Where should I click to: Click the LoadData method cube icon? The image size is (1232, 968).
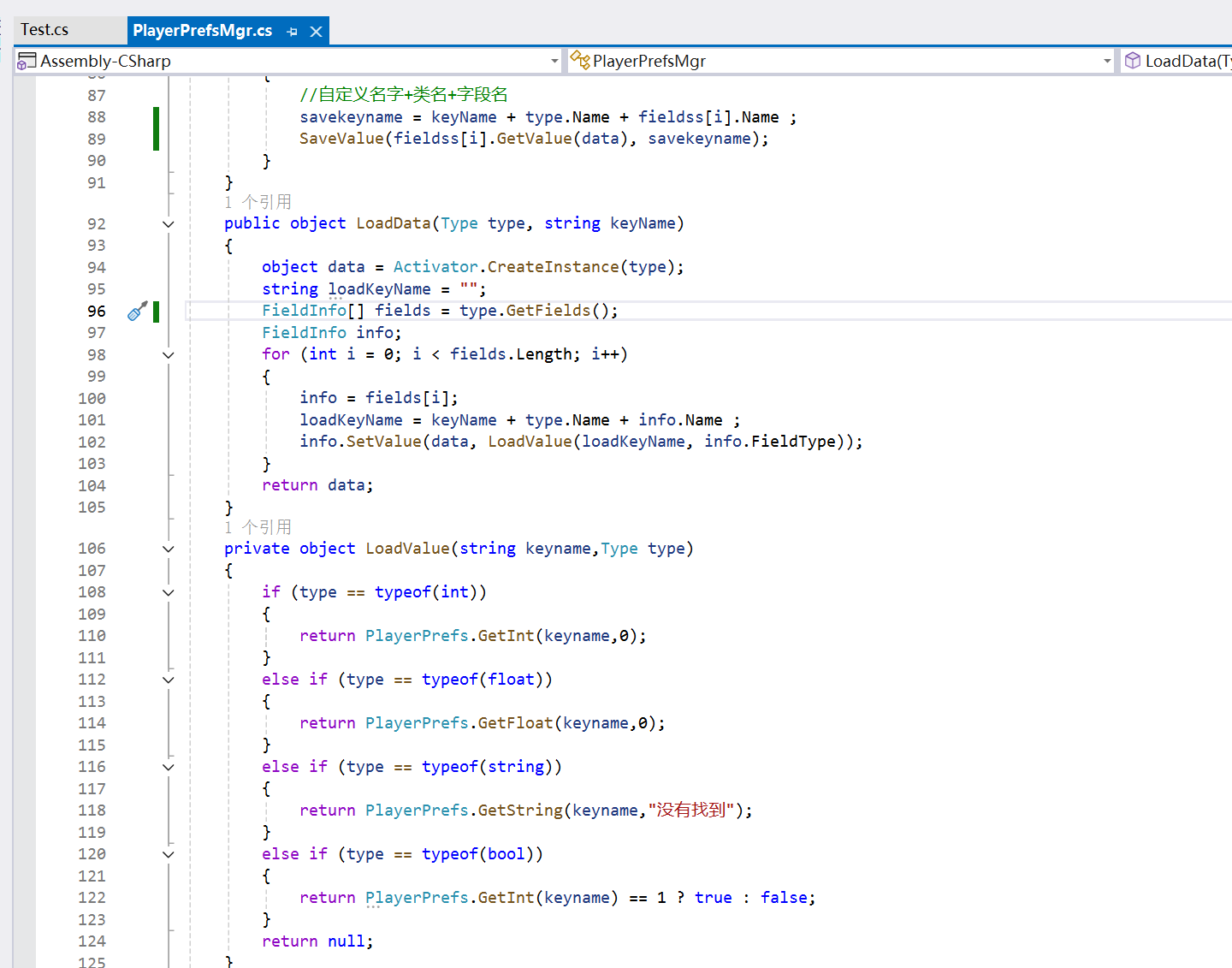pyautogui.click(x=1133, y=60)
